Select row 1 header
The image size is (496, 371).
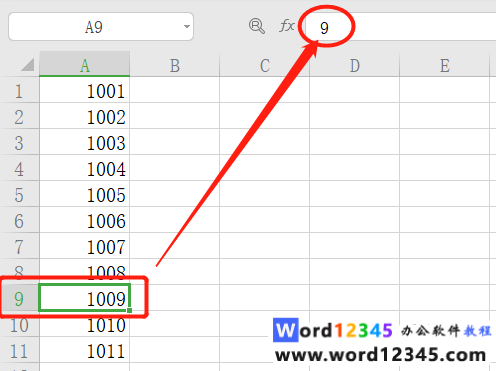tap(19, 90)
